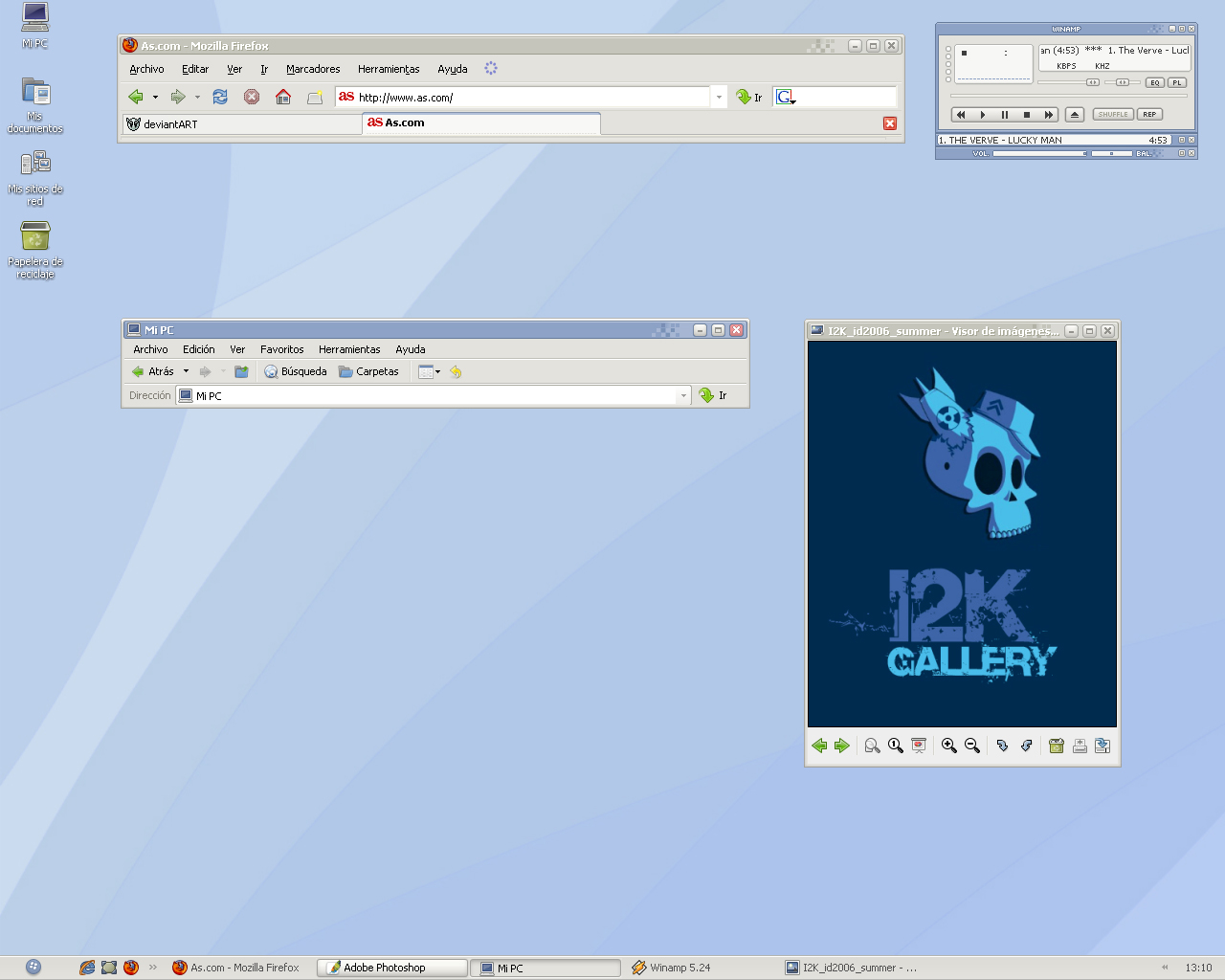1225x980 pixels.
Task: Click Winamp play button
Action: (x=983, y=115)
